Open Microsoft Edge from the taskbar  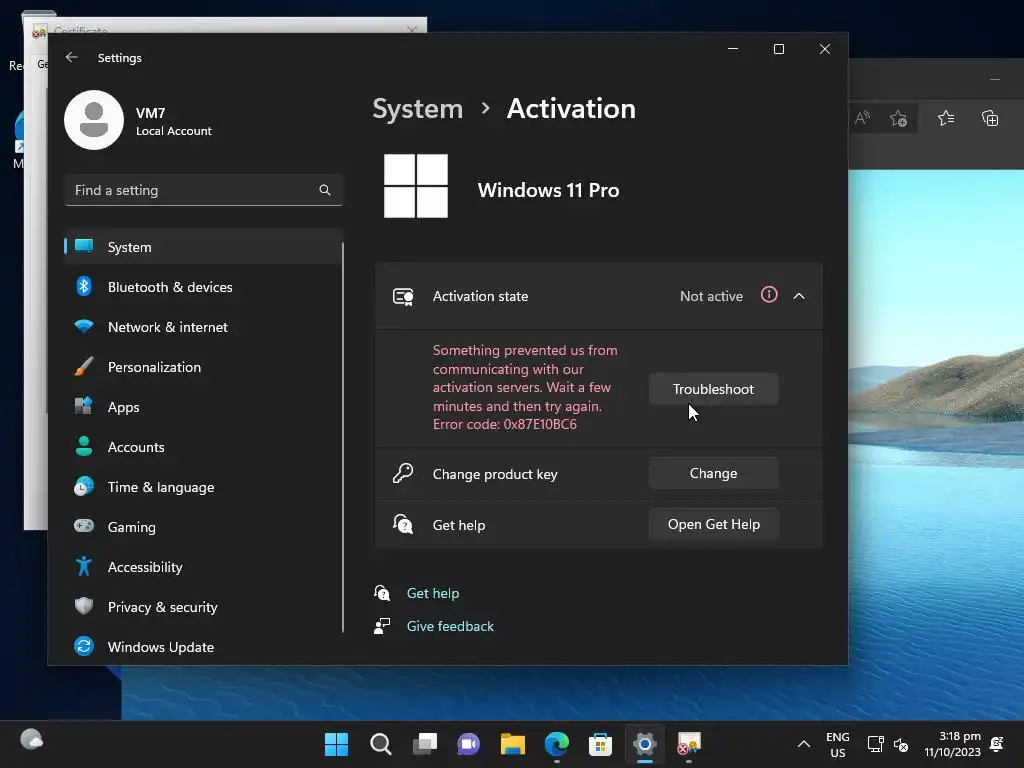(x=556, y=744)
